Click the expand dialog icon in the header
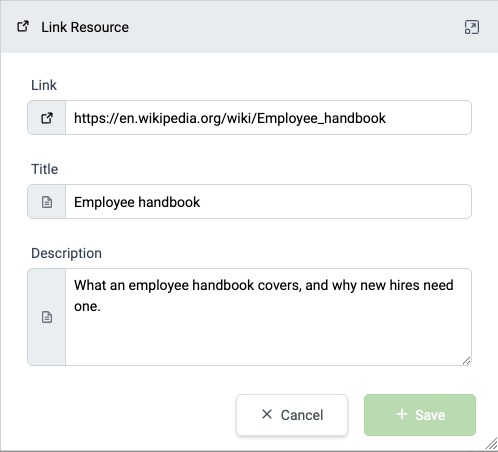 [472, 27]
